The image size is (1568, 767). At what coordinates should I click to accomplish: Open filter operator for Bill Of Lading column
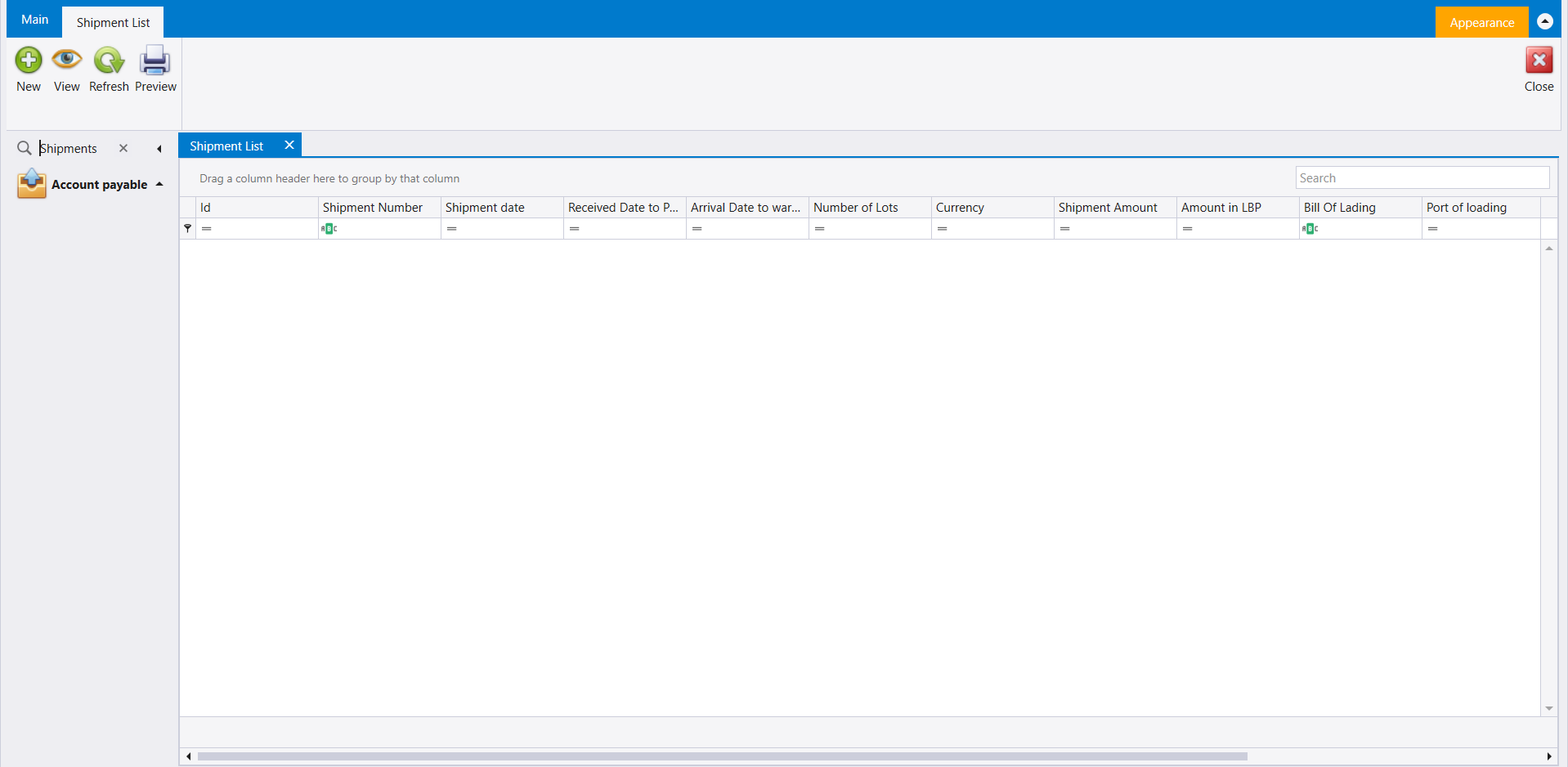click(1310, 228)
